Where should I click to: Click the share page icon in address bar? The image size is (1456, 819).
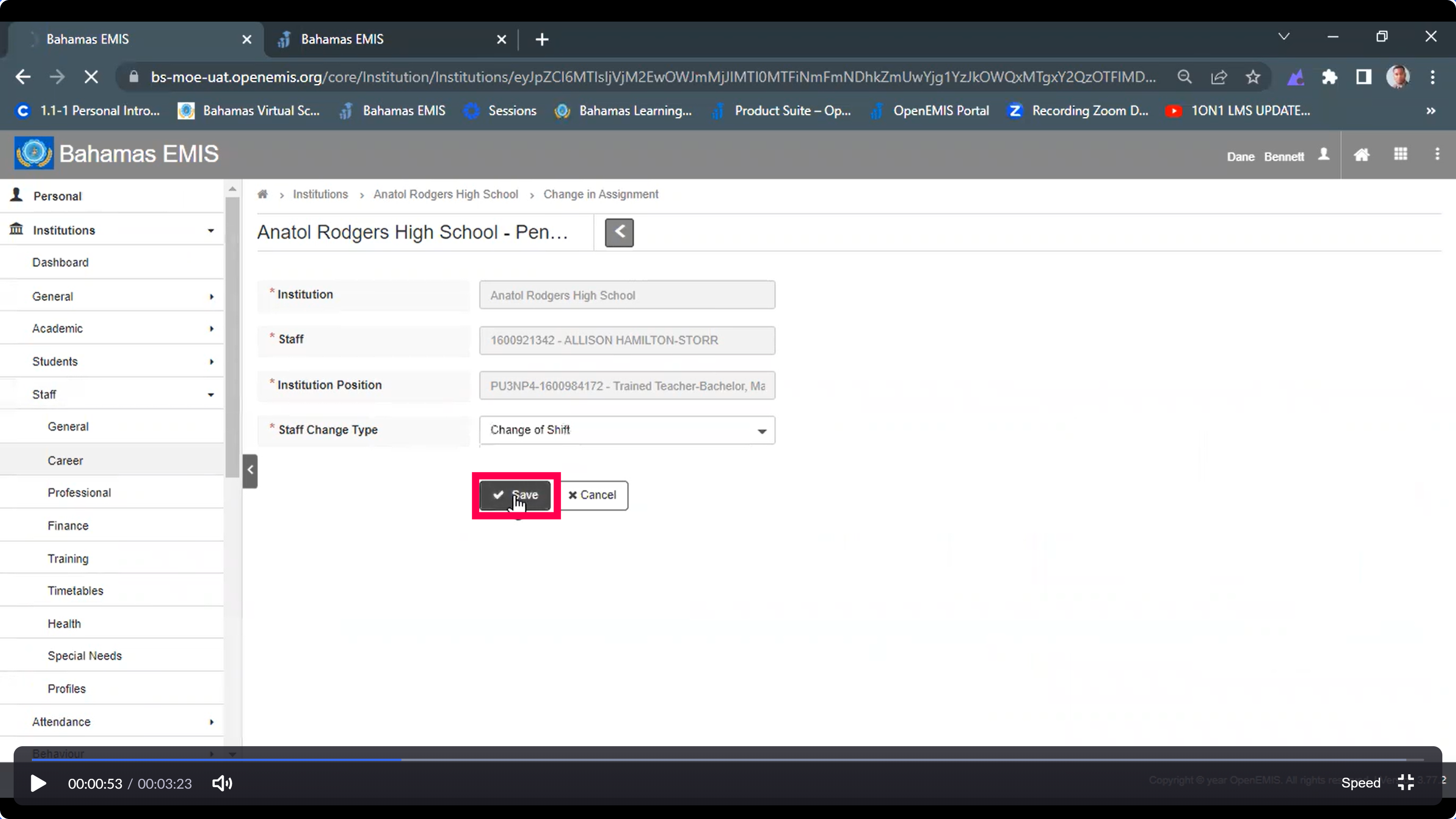[1219, 77]
